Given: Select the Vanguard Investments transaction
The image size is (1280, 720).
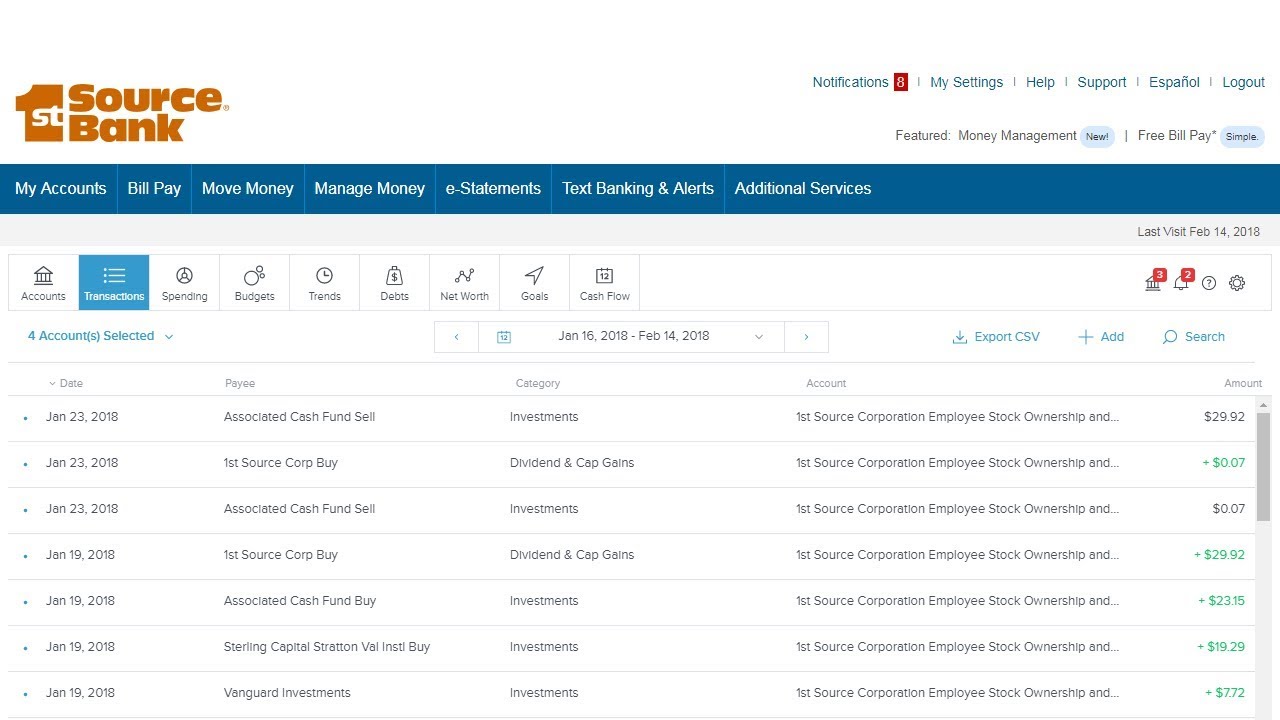Looking at the screenshot, I should coord(632,693).
